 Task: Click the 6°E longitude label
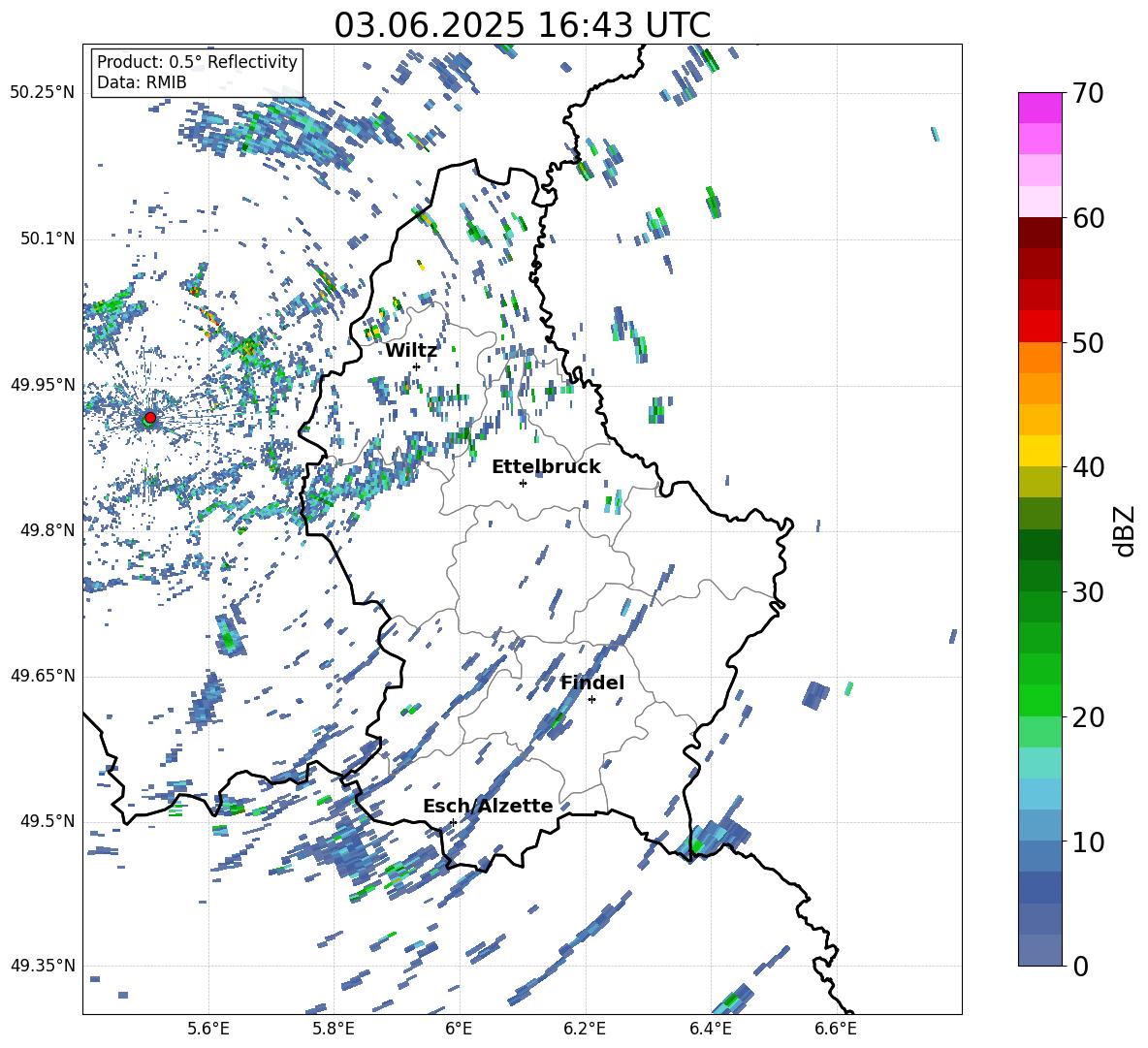coord(459,1029)
